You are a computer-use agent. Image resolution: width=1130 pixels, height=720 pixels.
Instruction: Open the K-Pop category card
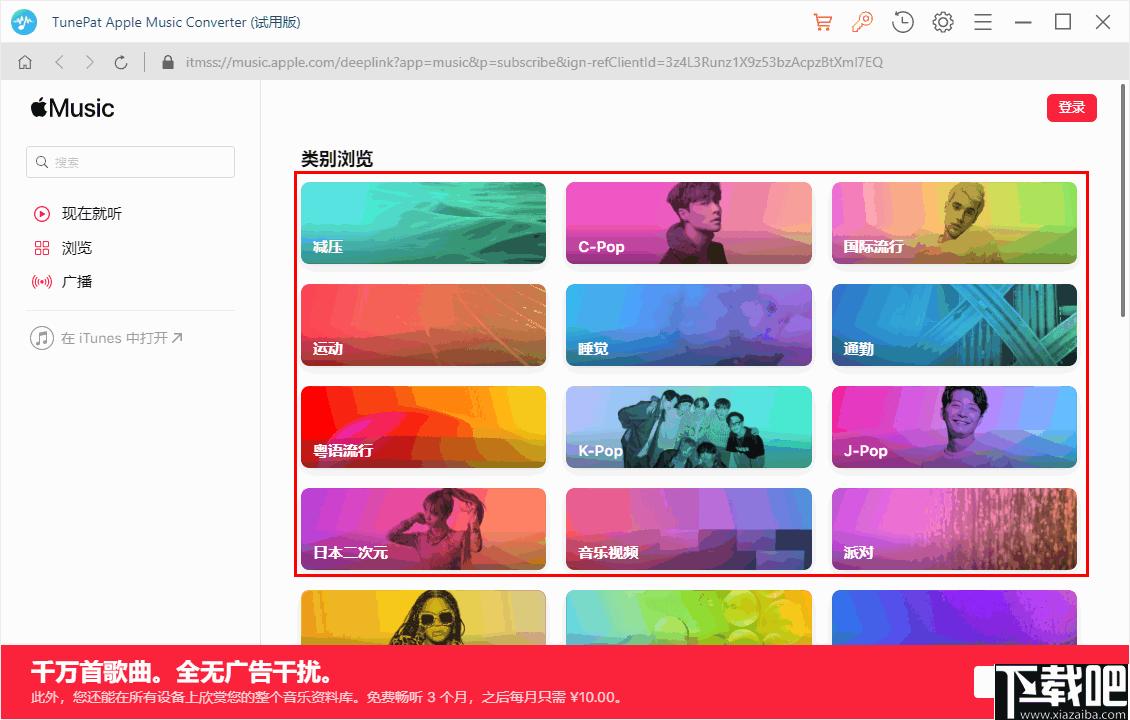click(688, 427)
